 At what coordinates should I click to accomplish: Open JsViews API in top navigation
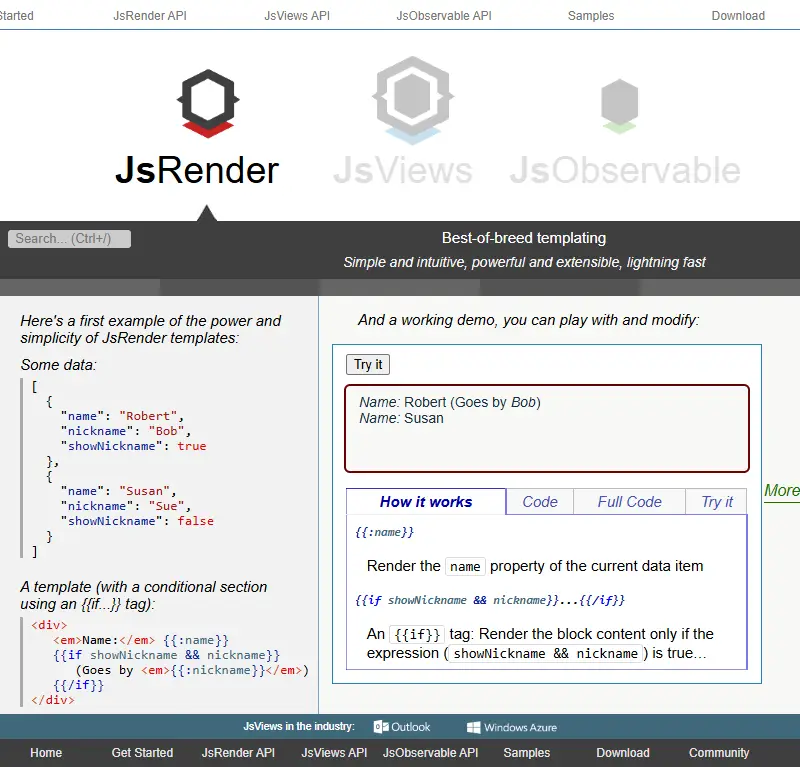(x=297, y=16)
